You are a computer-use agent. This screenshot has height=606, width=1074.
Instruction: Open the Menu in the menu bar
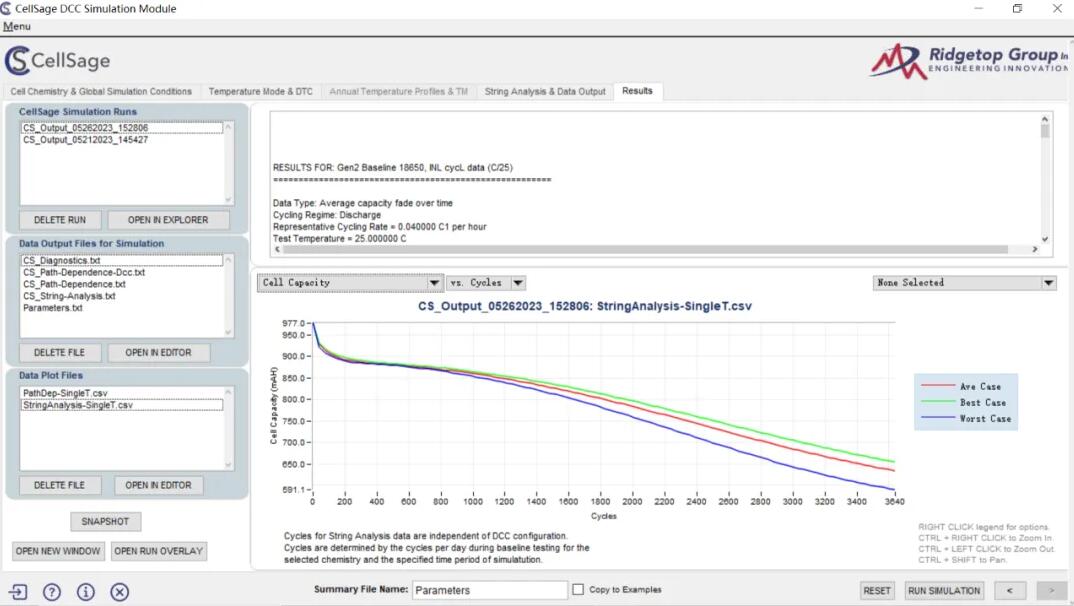click(17, 26)
